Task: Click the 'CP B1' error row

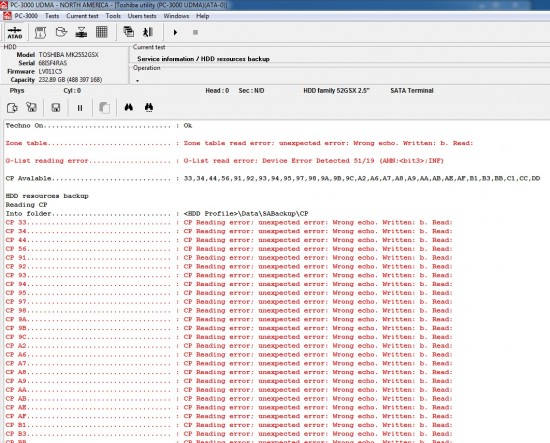Action: pyautogui.click(x=229, y=425)
